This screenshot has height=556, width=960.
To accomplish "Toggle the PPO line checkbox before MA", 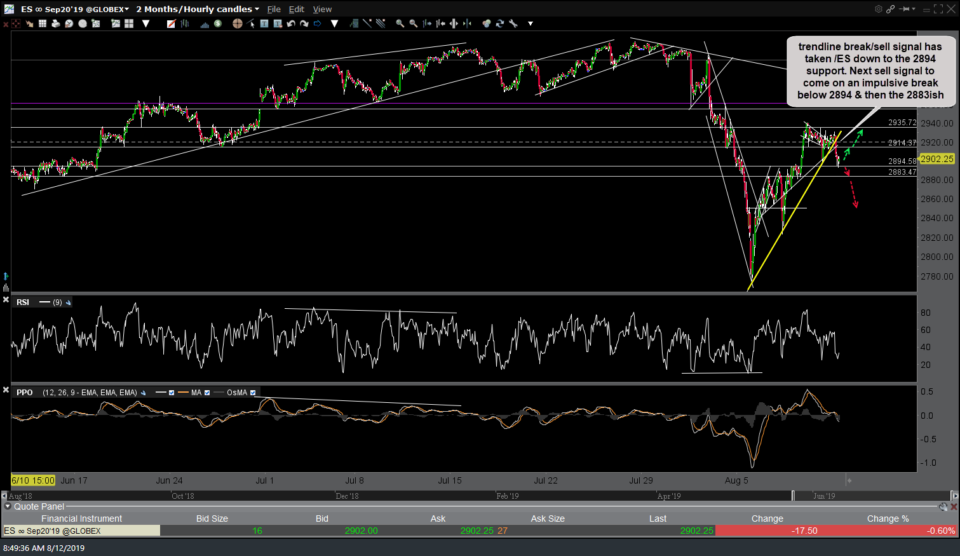I will coord(171,393).
